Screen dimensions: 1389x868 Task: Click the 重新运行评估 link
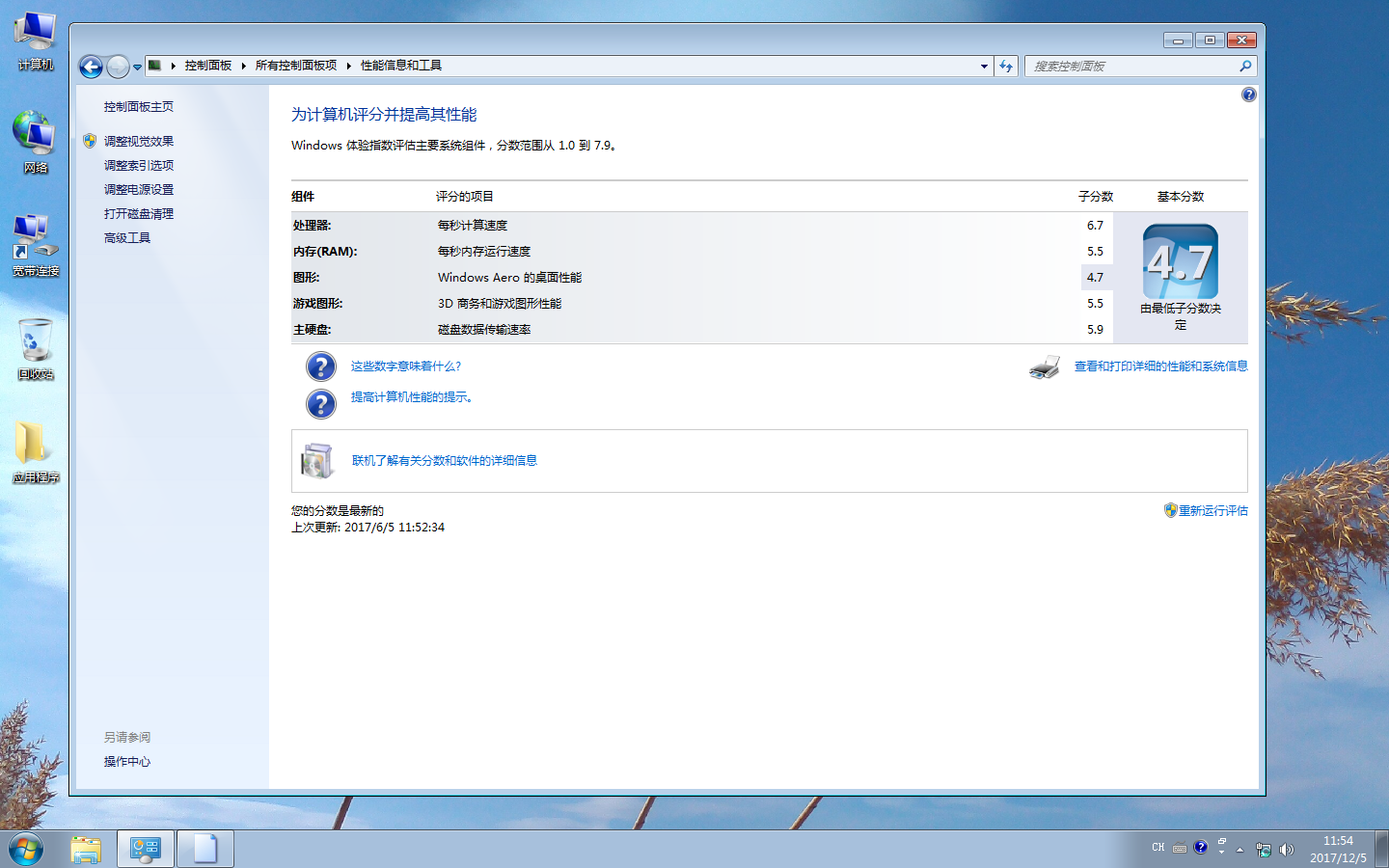pyautogui.click(x=1212, y=511)
